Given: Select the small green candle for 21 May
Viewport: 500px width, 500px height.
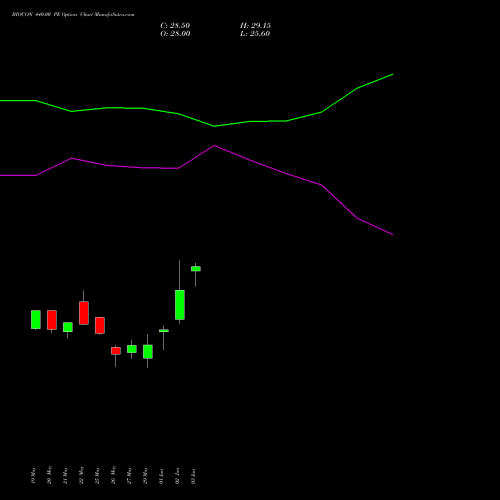Looking at the screenshot, I should (68, 327).
